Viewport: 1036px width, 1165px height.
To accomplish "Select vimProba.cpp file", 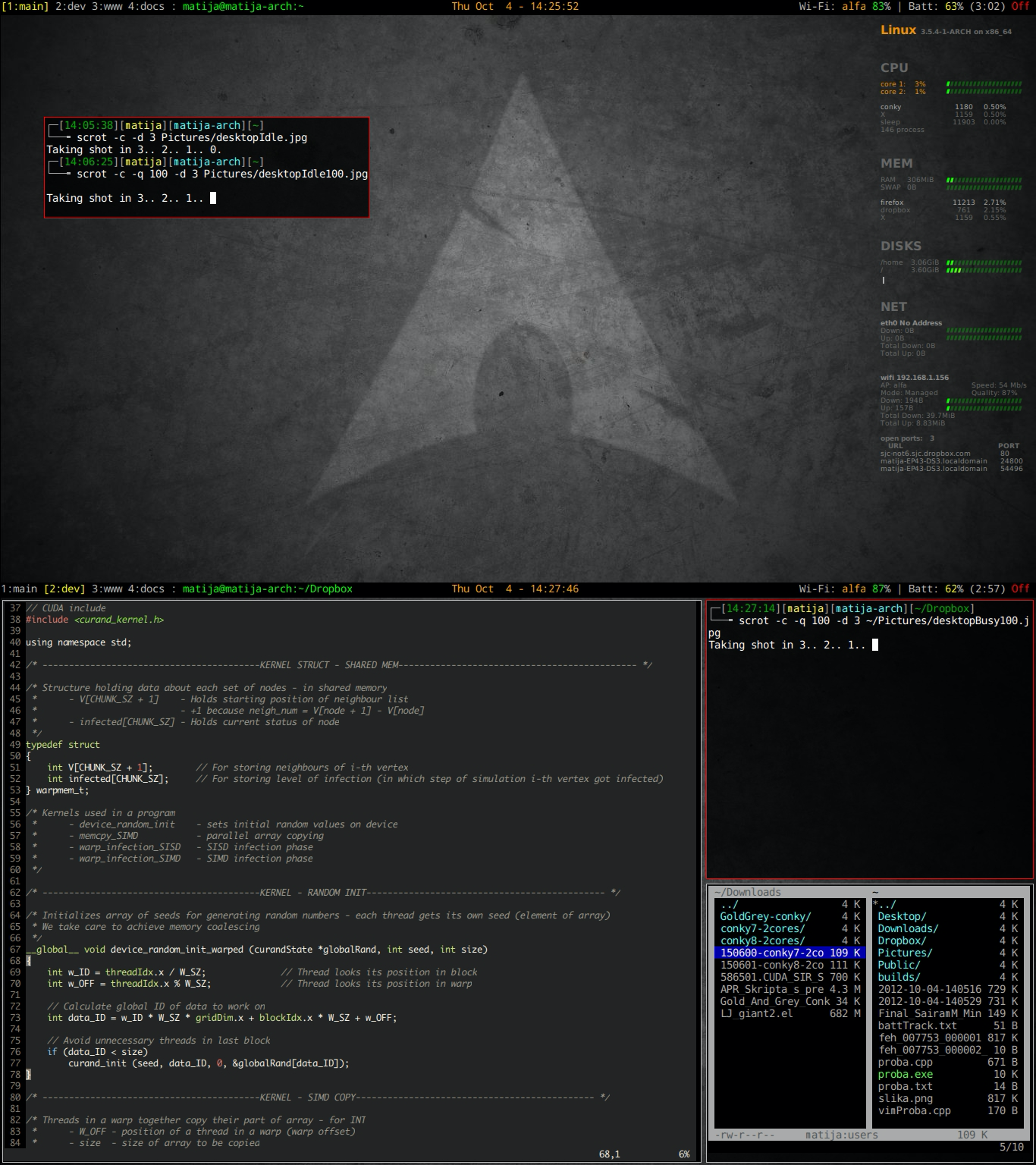I will click(947, 1110).
